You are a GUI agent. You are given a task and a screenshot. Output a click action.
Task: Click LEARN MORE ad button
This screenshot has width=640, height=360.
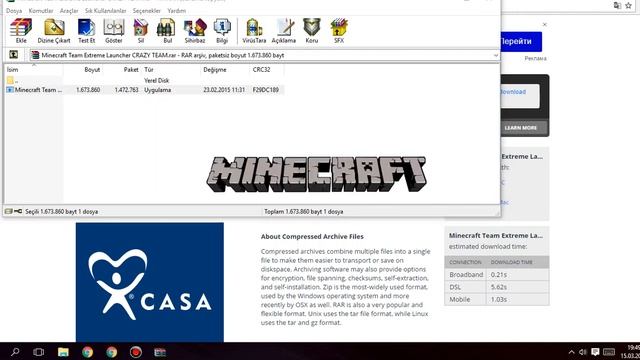pos(521,128)
